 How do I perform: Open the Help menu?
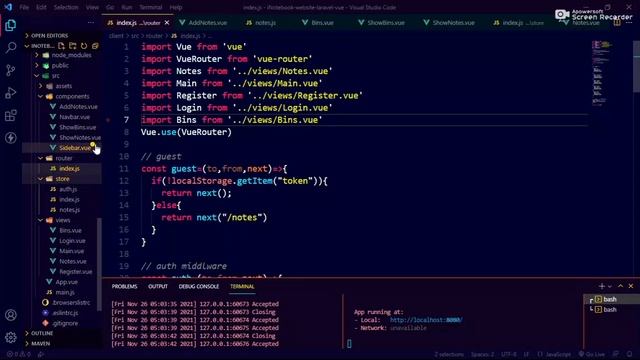click(176, 7)
